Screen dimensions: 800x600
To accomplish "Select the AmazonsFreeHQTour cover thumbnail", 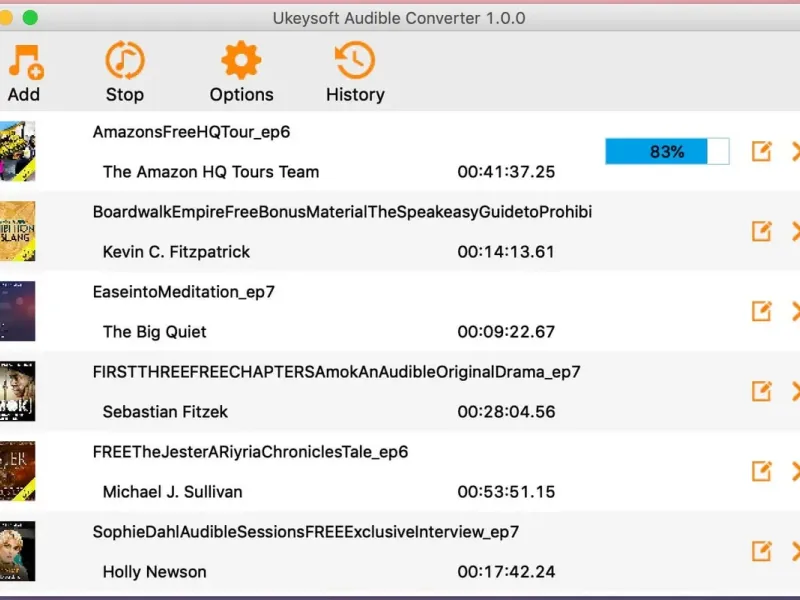I will coord(17,151).
